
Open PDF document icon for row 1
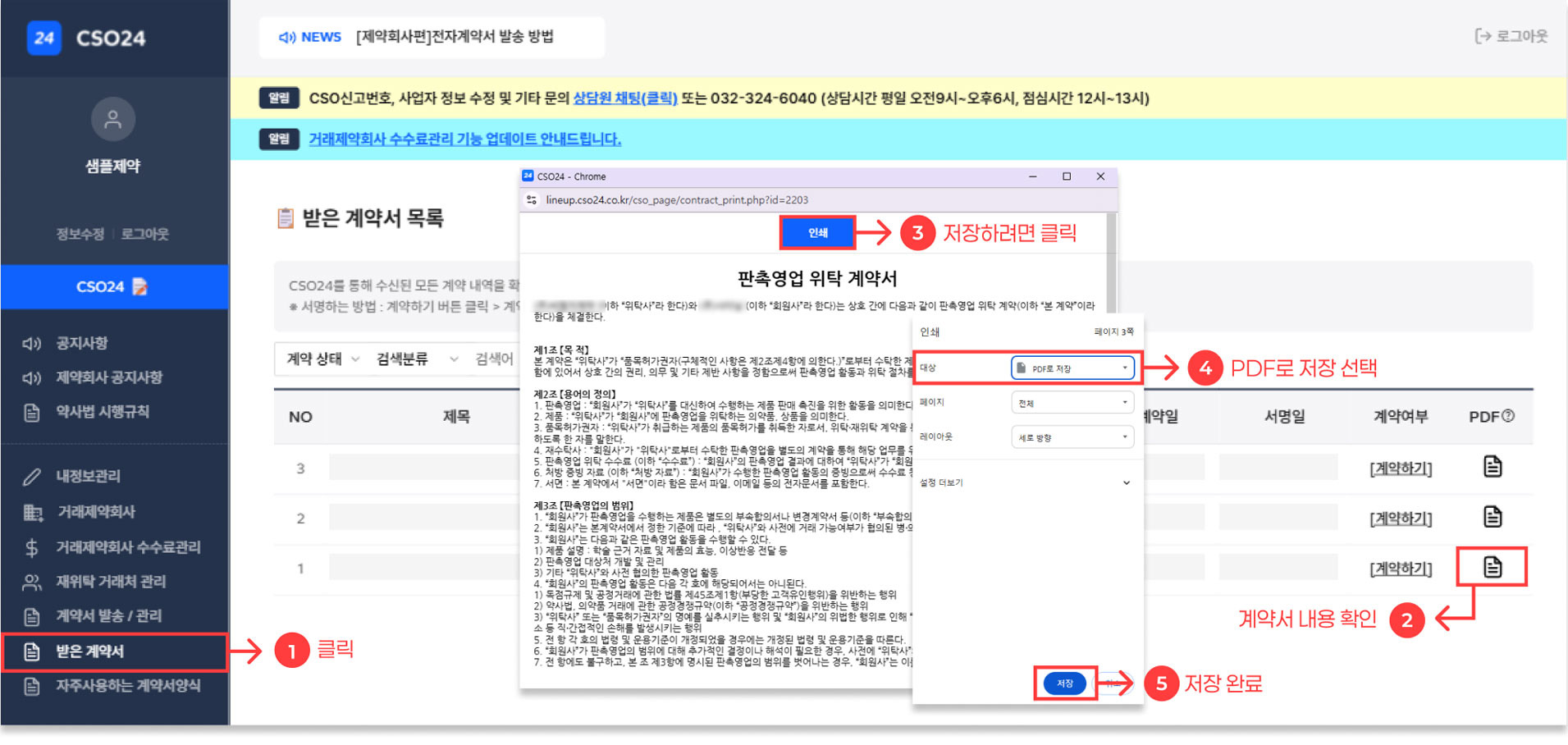pyautogui.click(x=1493, y=566)
